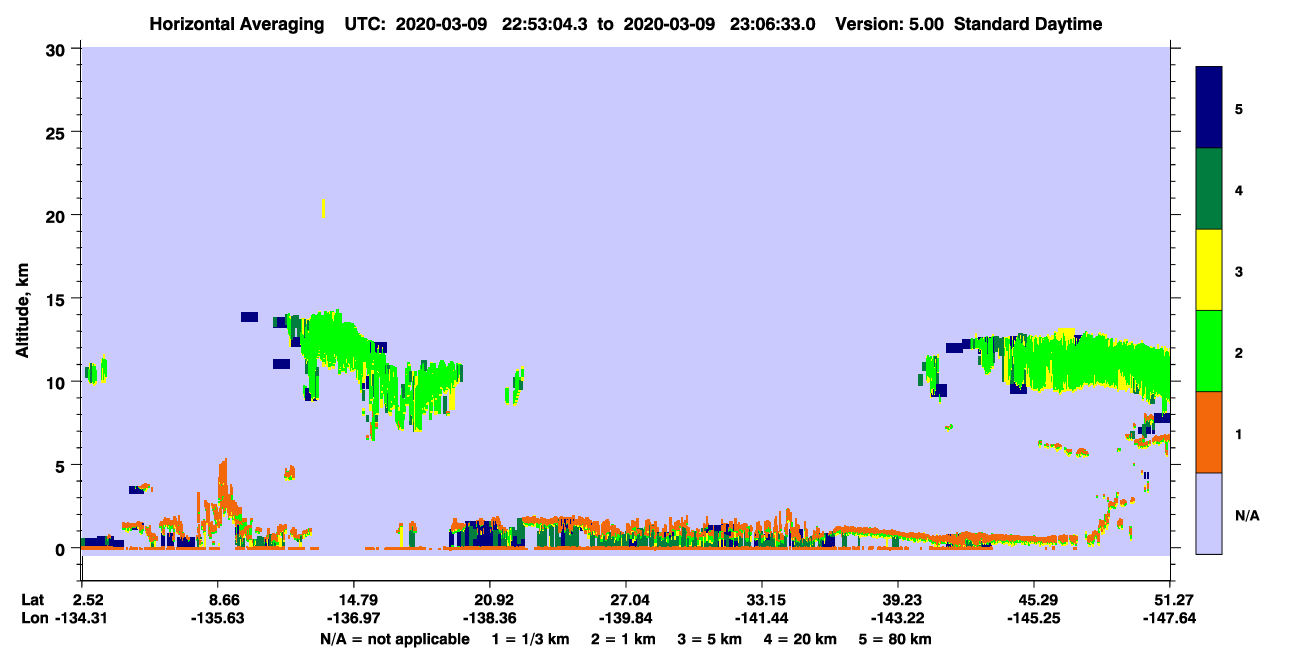
Task: Click the '3 = 5 km' legend entry
Action: (x=709, y=639)
